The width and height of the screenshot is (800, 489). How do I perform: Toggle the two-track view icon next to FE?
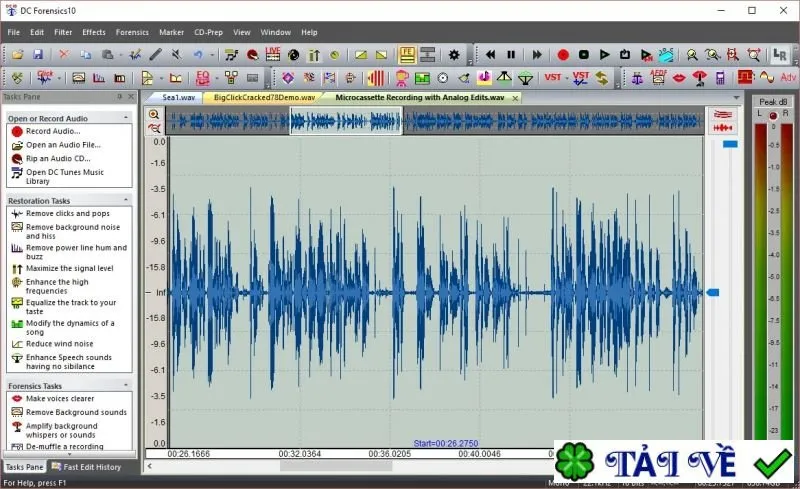point(427,55)
